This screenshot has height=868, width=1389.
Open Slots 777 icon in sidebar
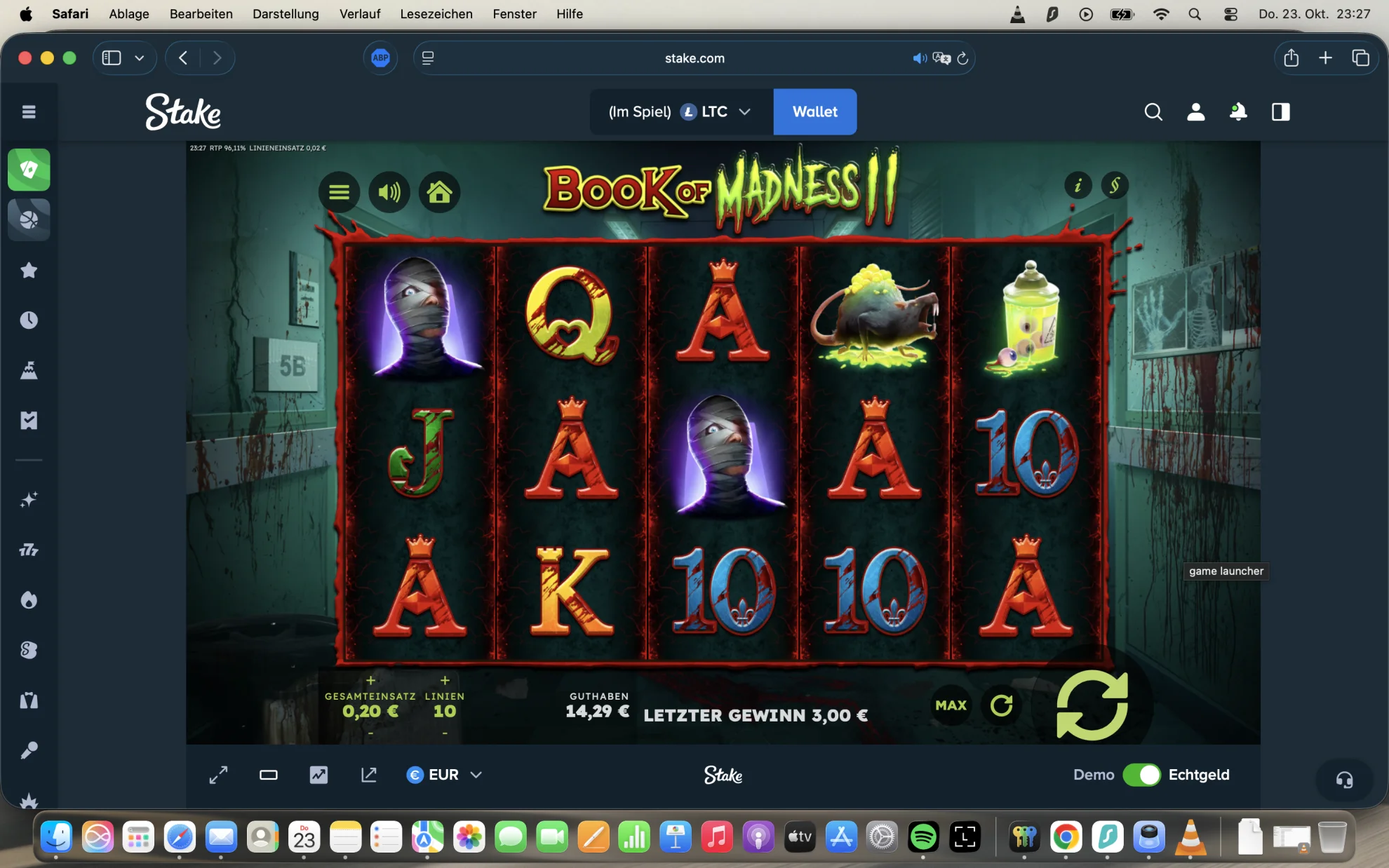(x=29, y=550)
